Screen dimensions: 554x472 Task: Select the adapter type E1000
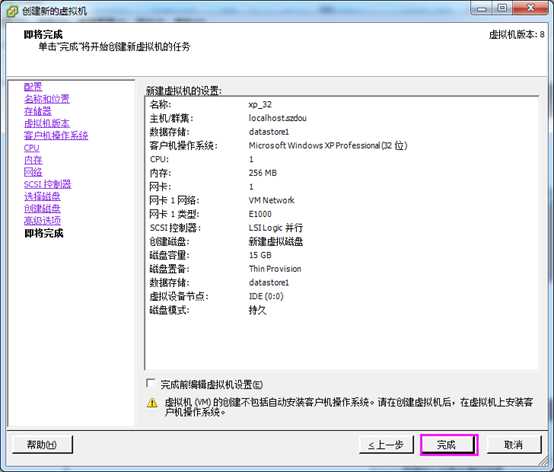260,214
